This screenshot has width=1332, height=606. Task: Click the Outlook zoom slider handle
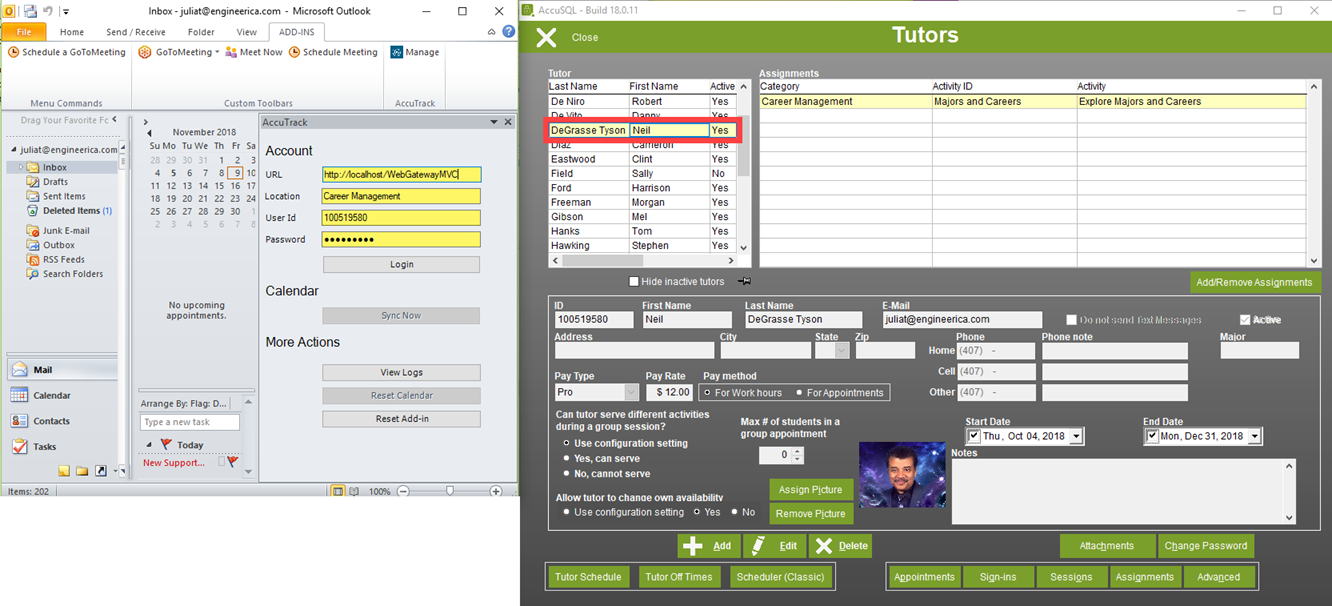tap(450, 492)
